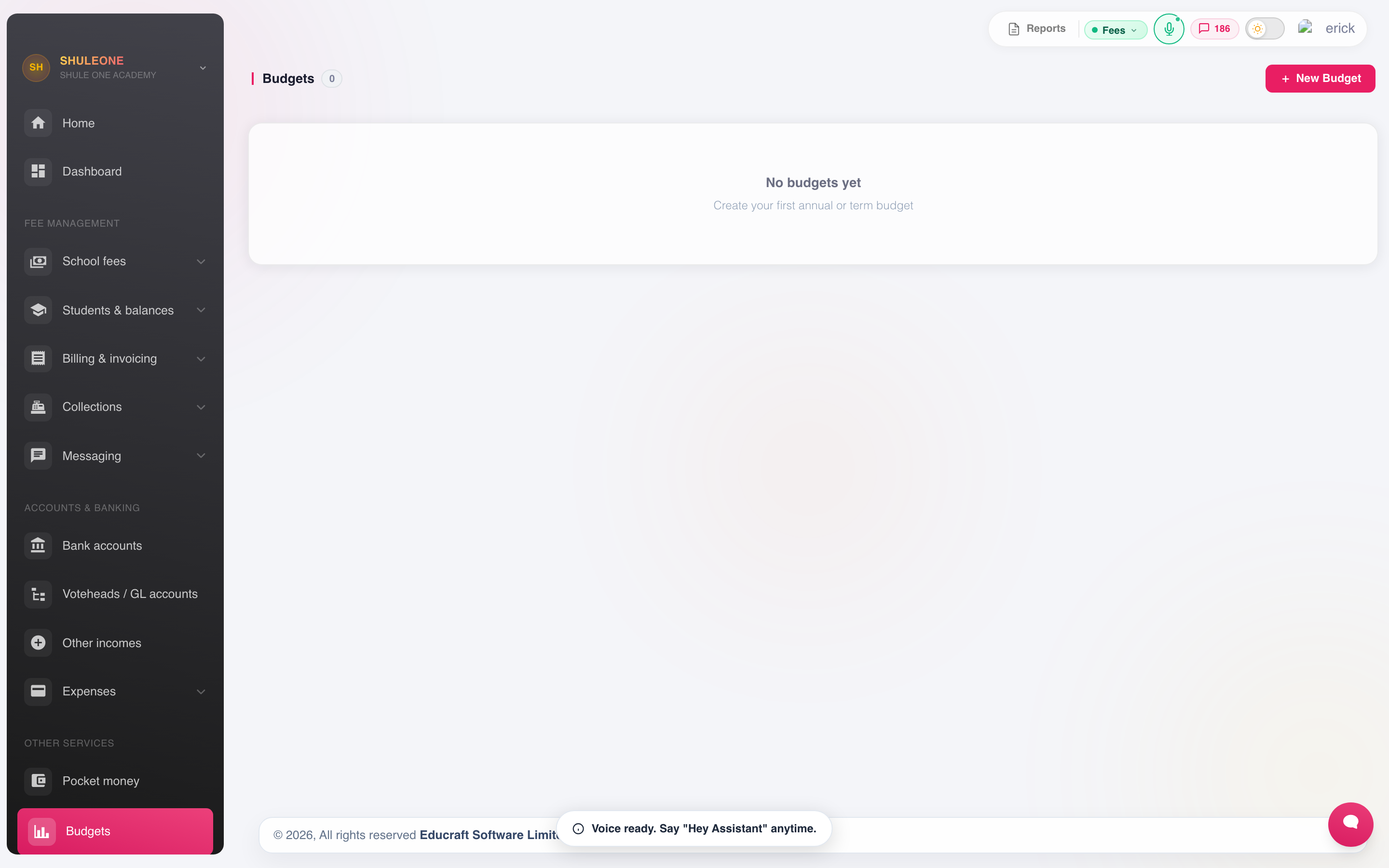Click the "© 2026, All rights reserved" footer text
This screenshot has height=868, width=1389.
(344, 835)
